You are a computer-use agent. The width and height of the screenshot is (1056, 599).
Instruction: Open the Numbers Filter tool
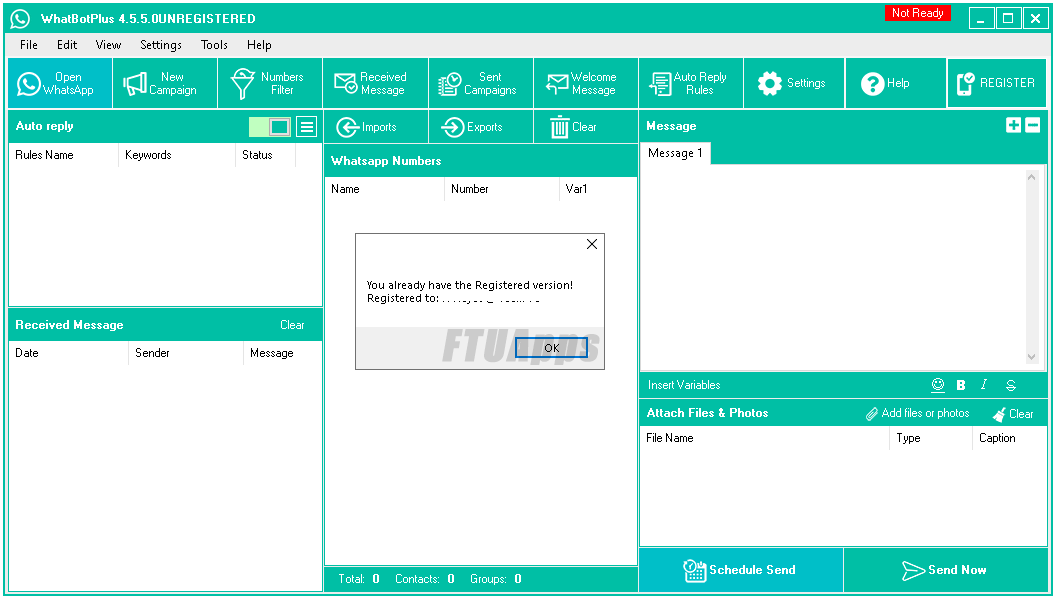coord(270,84)
